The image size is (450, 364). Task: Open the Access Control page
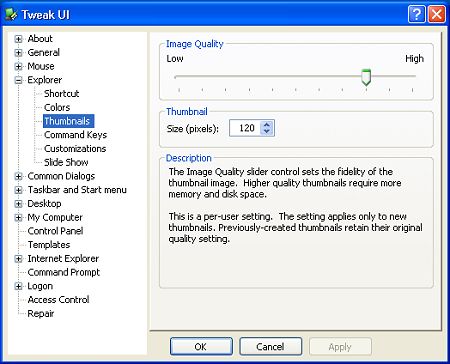[x=58, y=300]
